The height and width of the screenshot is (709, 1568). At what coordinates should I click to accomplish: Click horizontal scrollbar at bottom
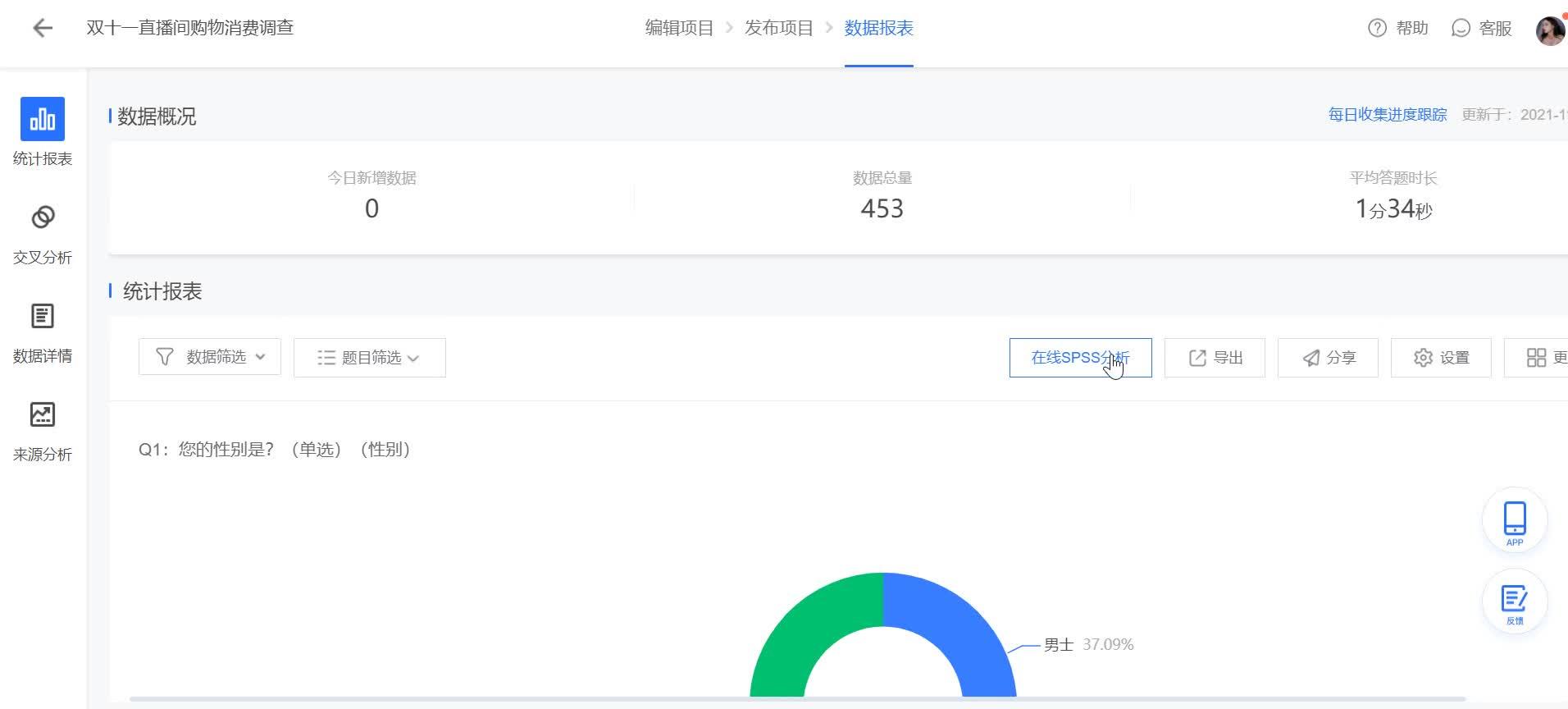click(x=797, y=699)
